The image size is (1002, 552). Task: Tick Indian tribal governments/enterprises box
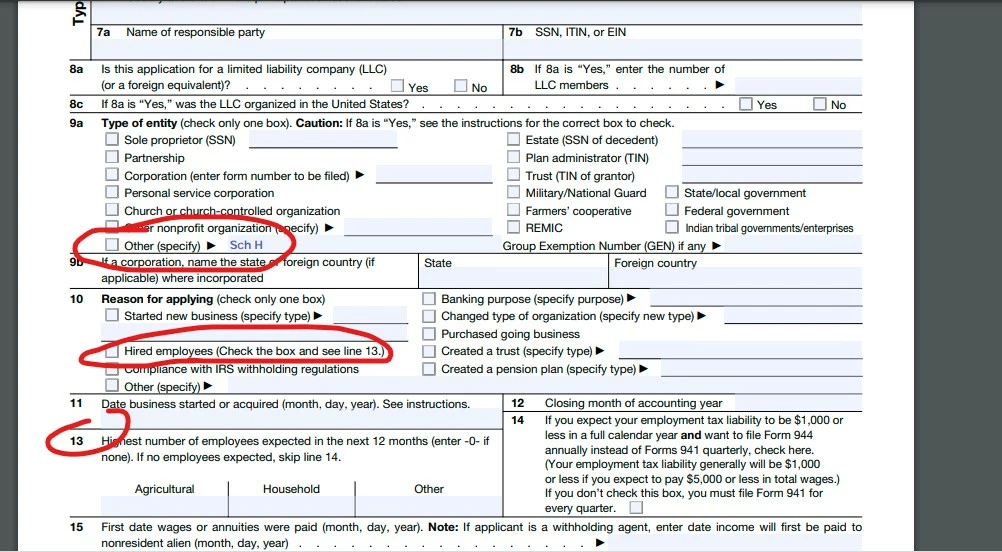(672, 227)
